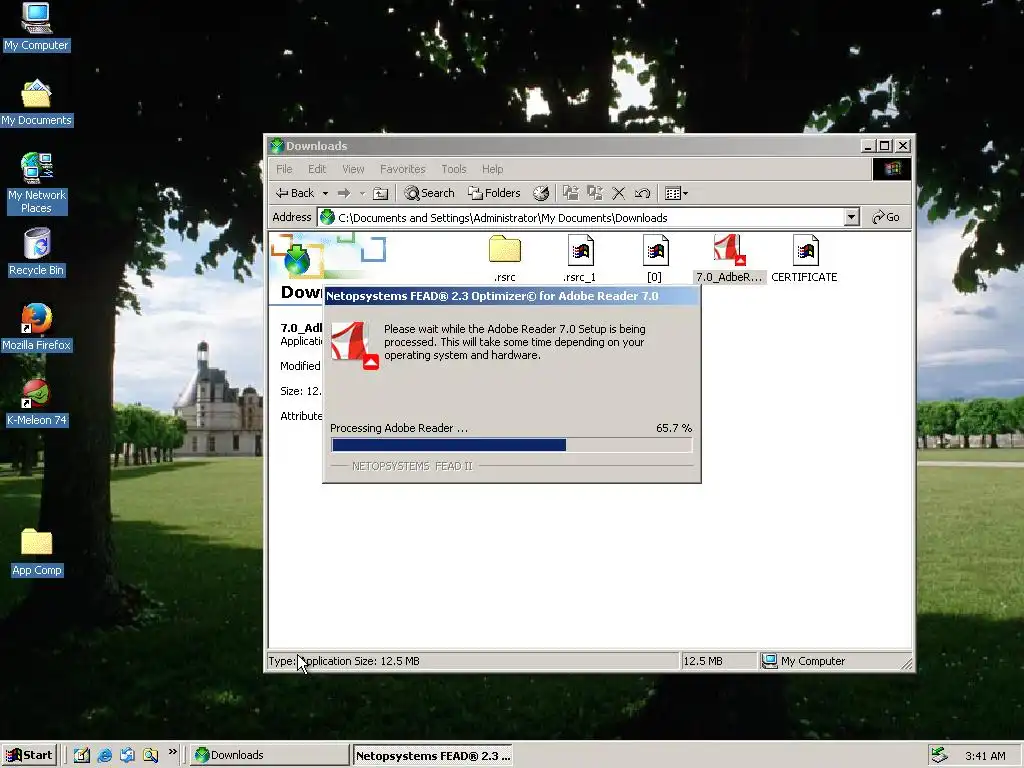Click the Copy To toolbar icon

pyautogui.click(x=594, y=193)
